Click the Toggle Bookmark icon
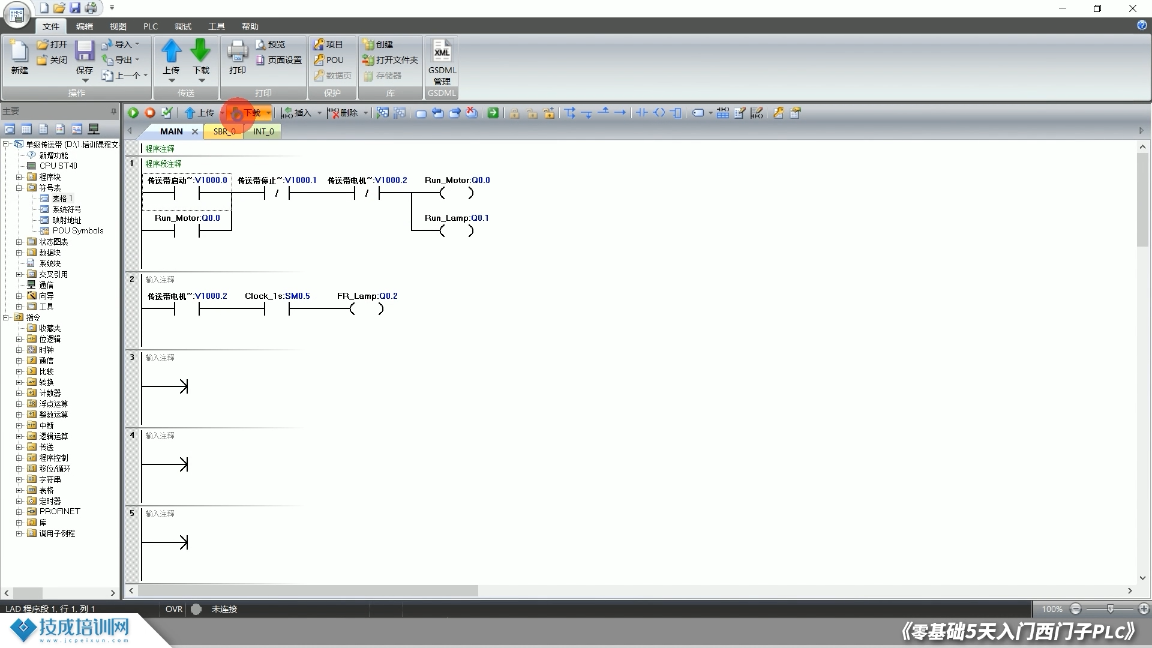 (x=421, y=113)
